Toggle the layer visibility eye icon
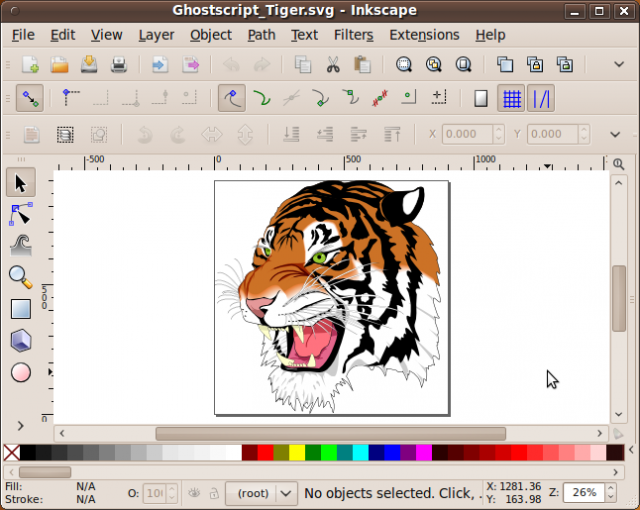Viewport: 640px width, 510px height. tap(195, 493)
